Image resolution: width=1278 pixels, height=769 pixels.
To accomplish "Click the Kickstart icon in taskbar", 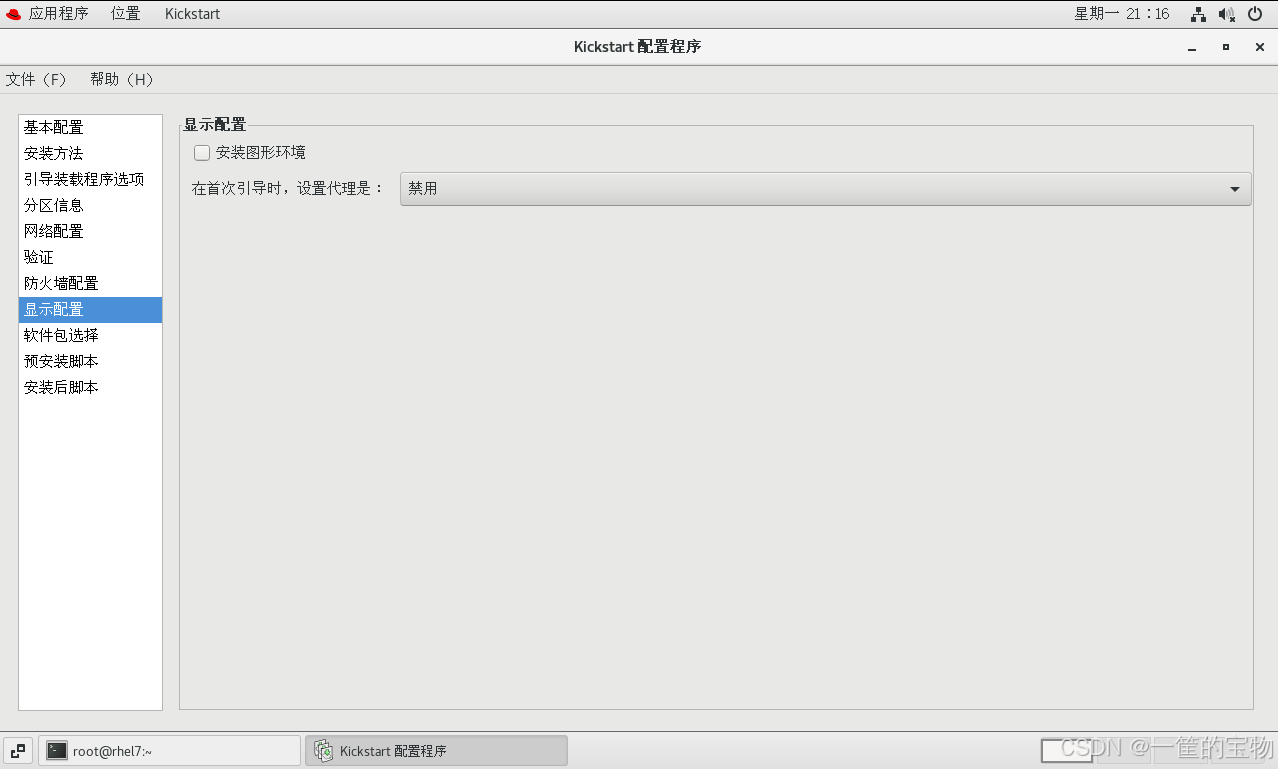I will [x=323, y=750].
